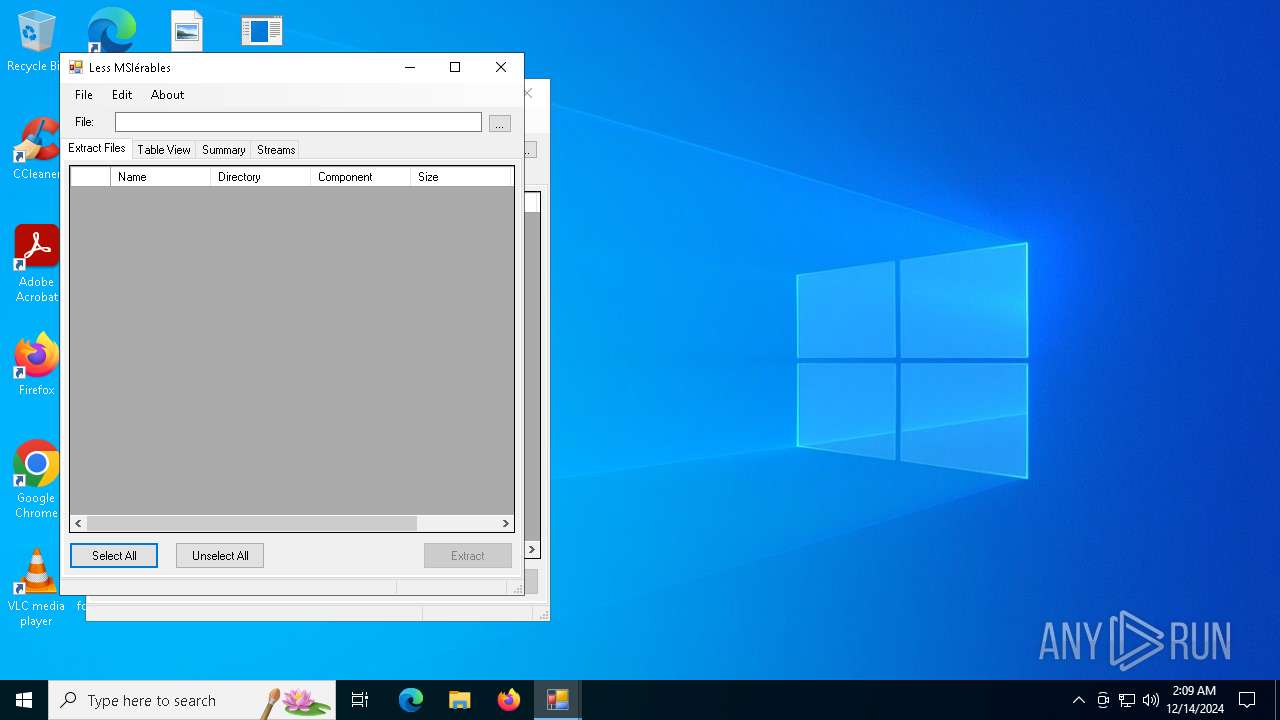
Task: Switch to the Extract Files tab
Action: (97, 148)
